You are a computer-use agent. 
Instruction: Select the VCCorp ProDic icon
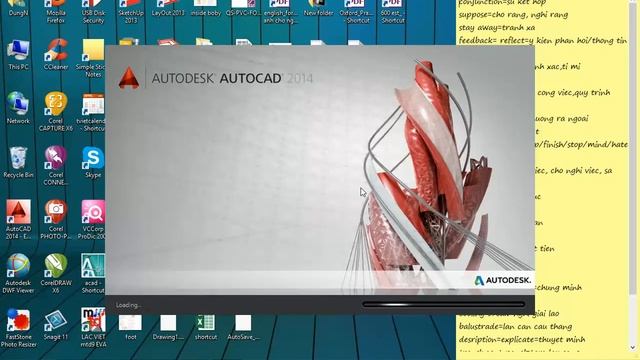click(92, 220)
